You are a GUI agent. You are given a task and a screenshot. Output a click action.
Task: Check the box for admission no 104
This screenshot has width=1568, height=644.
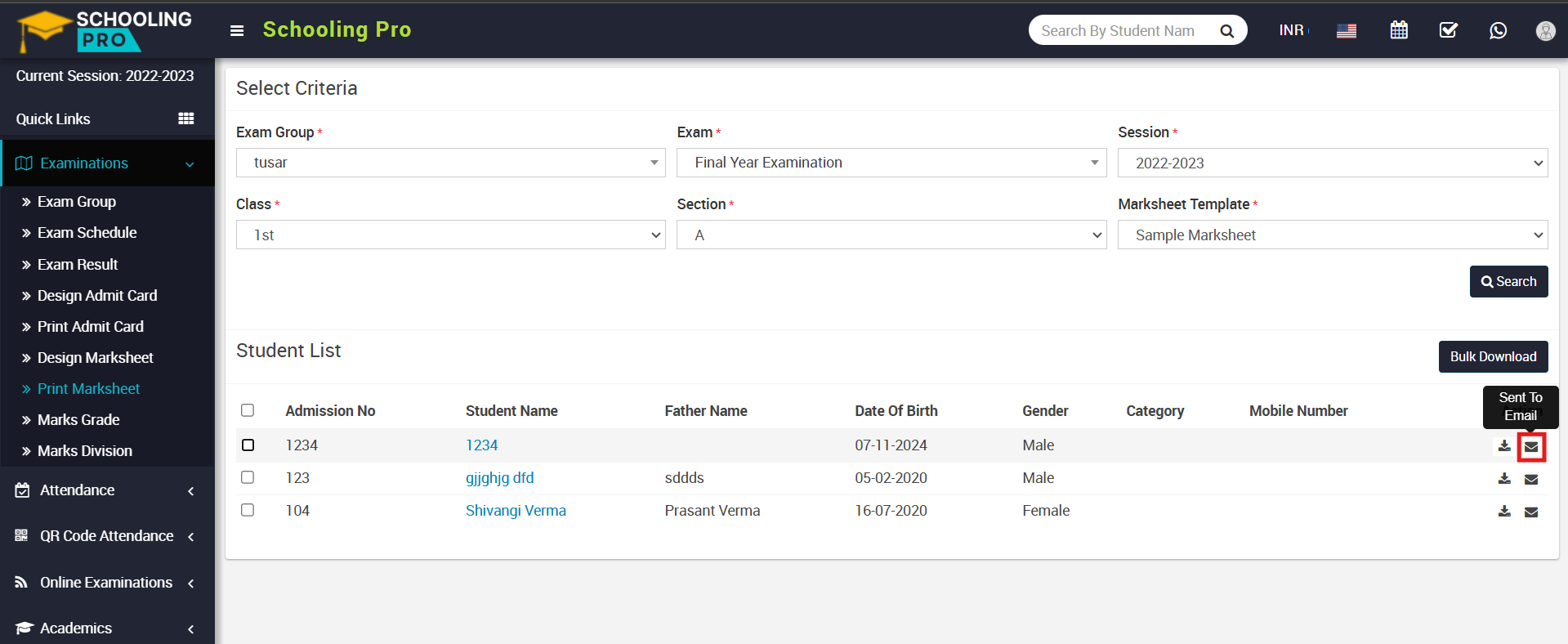248,510
